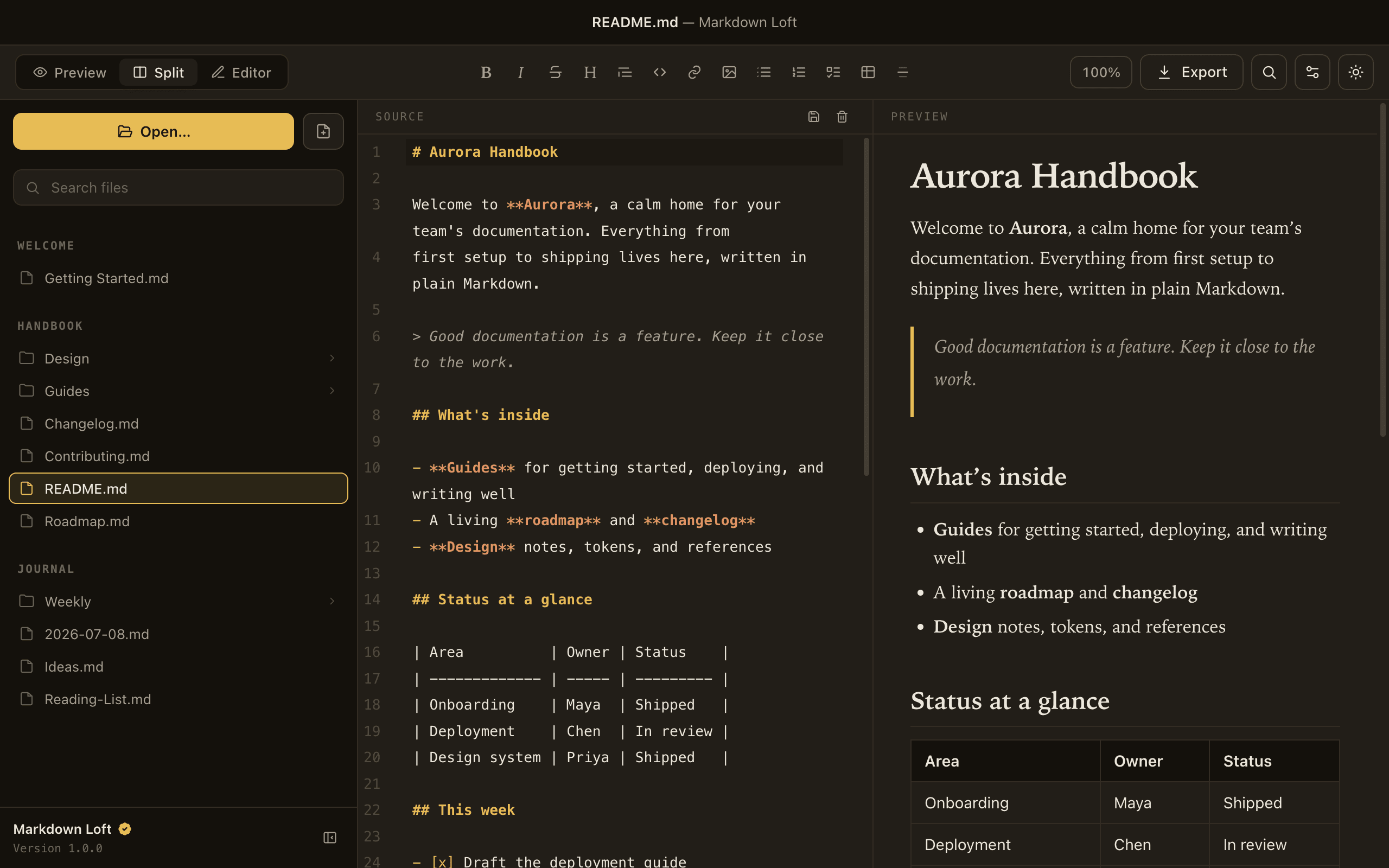Open Roadmap.md in the sidebar

pos(179,521)
